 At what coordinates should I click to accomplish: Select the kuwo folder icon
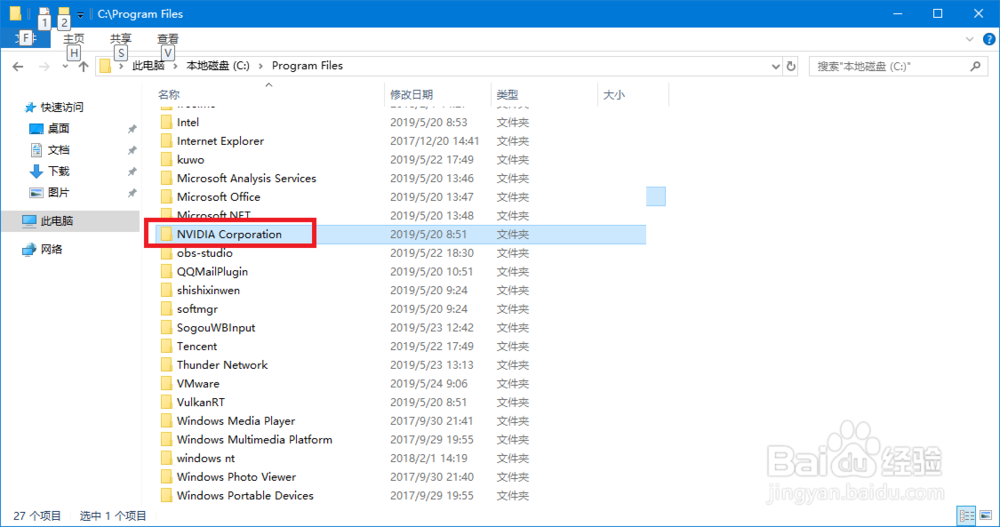[x=166, y=160]
